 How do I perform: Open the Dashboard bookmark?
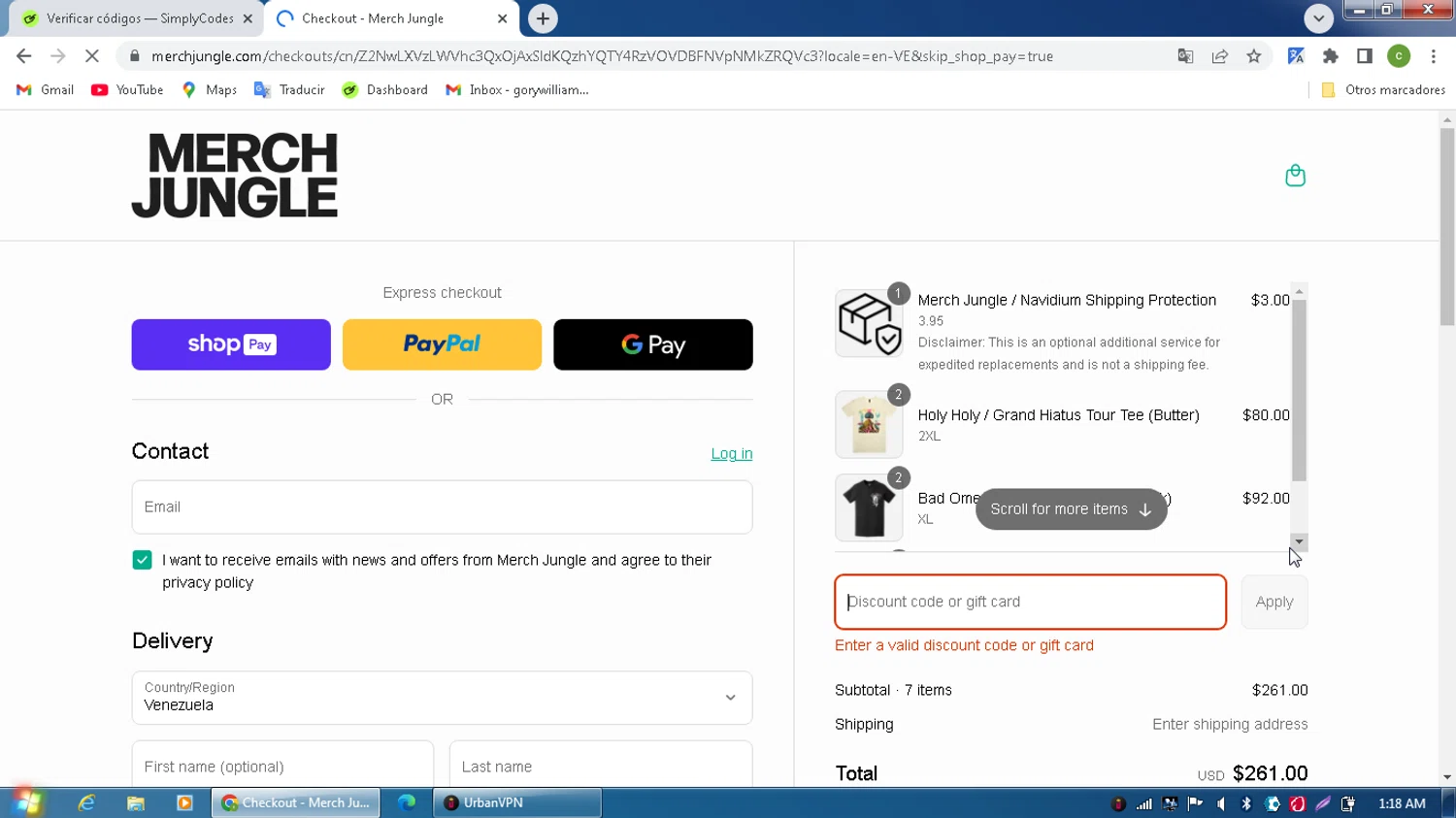pos(384,89)
